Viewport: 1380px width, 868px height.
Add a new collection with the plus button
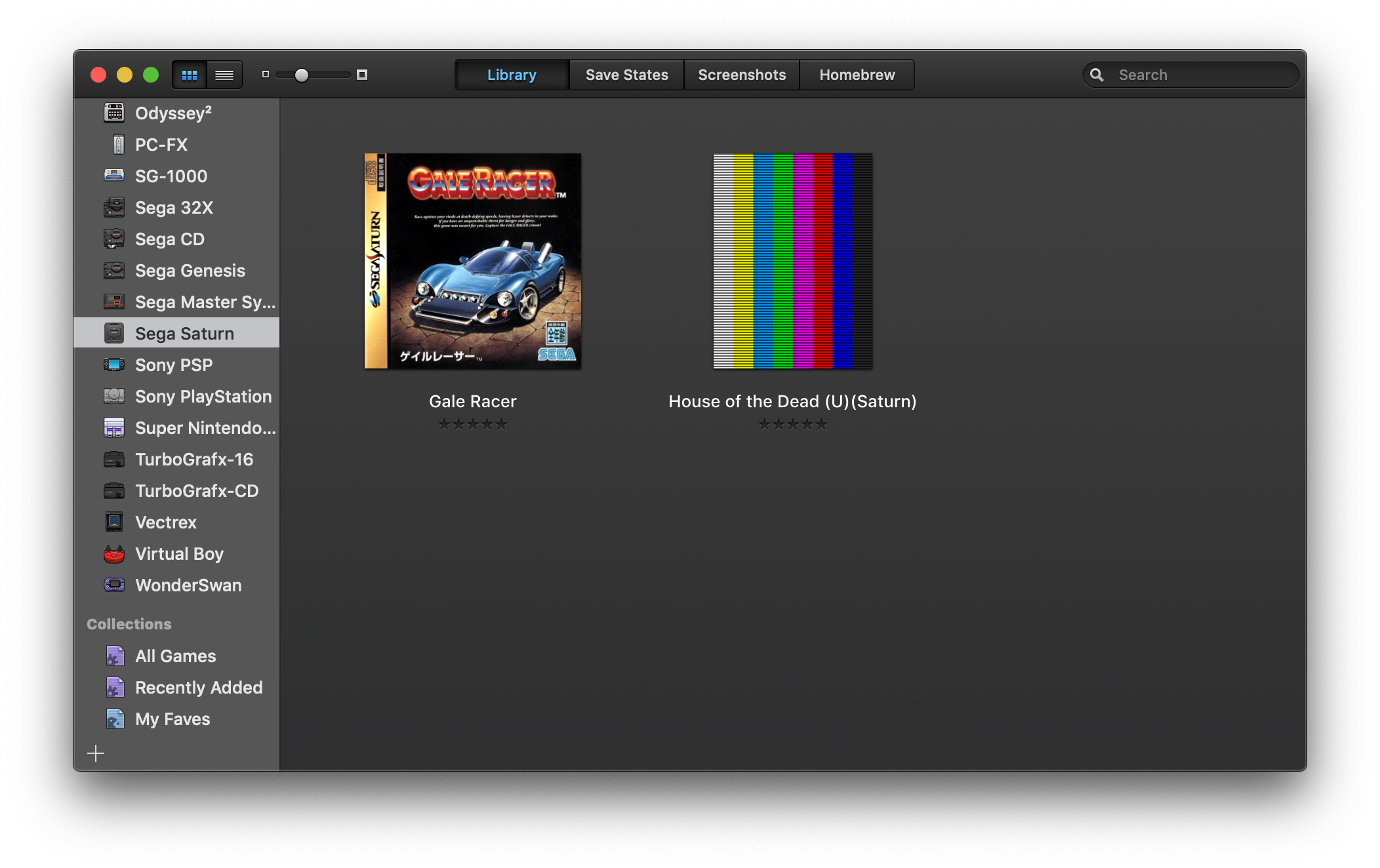point(96,753)
